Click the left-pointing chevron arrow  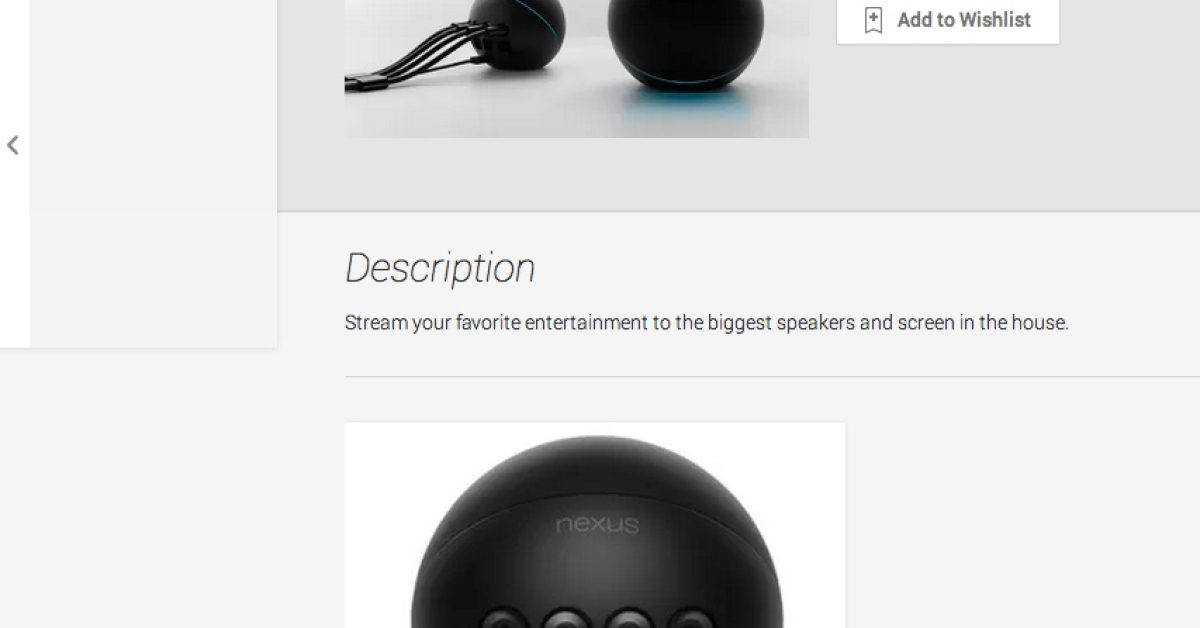(13, 146)
